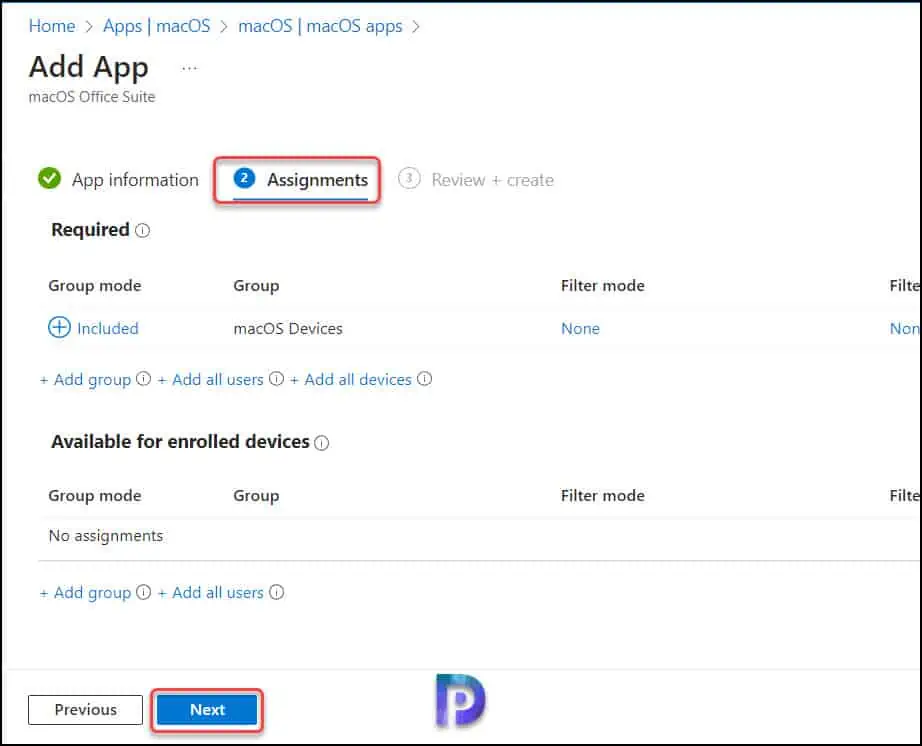Show info for Required Add all users
The image size is (922, 746).
pos(276,379)
